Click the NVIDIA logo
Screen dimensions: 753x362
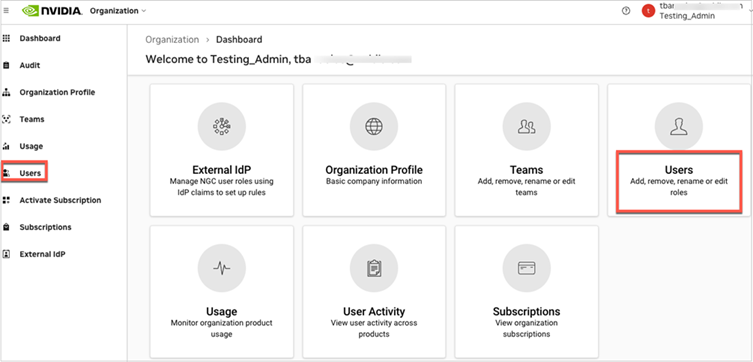pos(52,11)
